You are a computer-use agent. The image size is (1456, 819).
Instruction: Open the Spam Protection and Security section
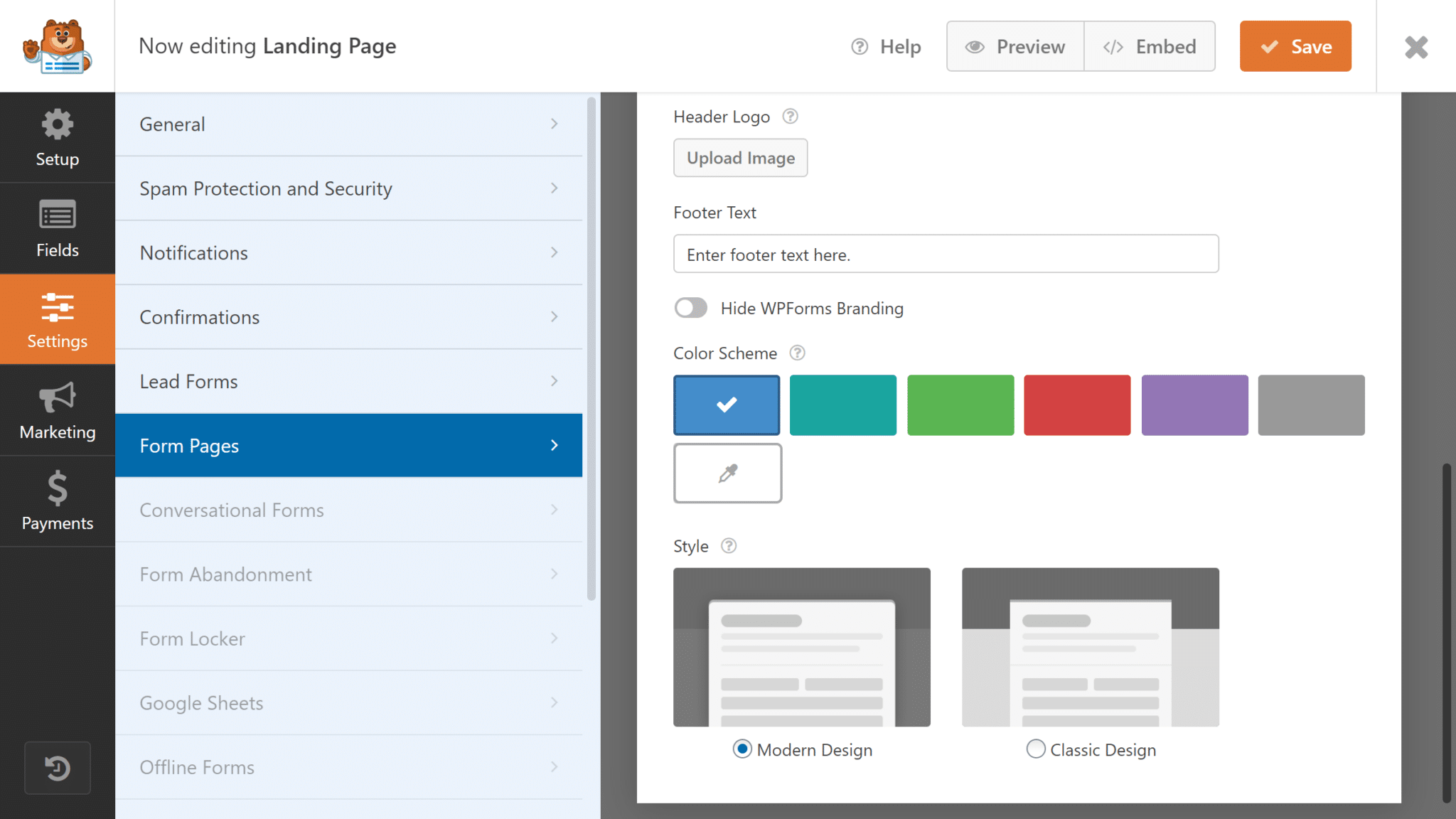pos(348,188)
